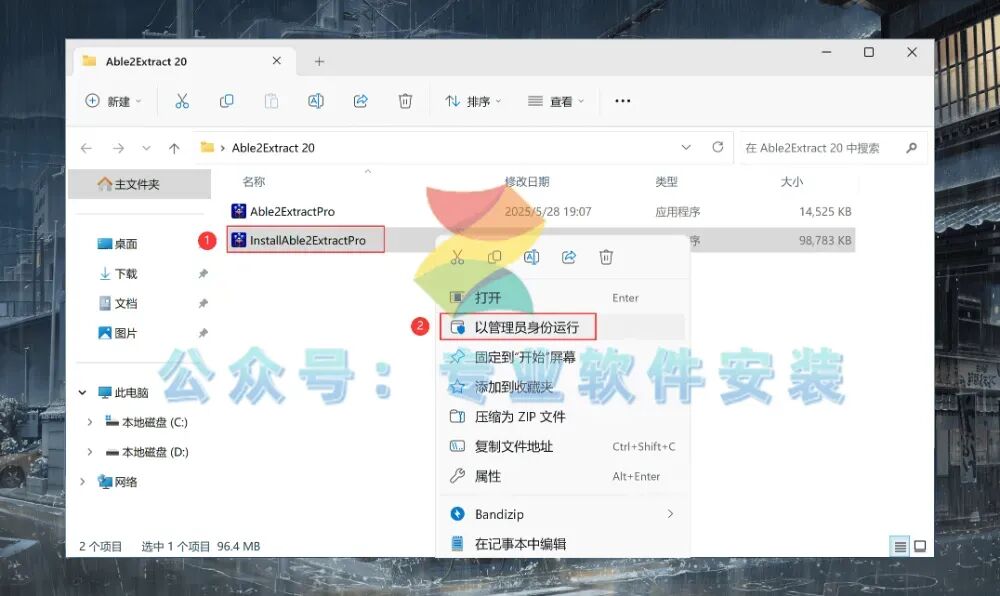Select 本地磁盘 (D:) drive
Screen dimensions: 1000x596
click(146, 452)
